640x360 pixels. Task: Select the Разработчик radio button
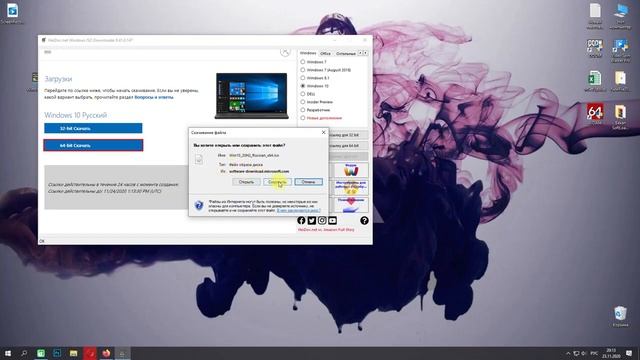point(303,110)
